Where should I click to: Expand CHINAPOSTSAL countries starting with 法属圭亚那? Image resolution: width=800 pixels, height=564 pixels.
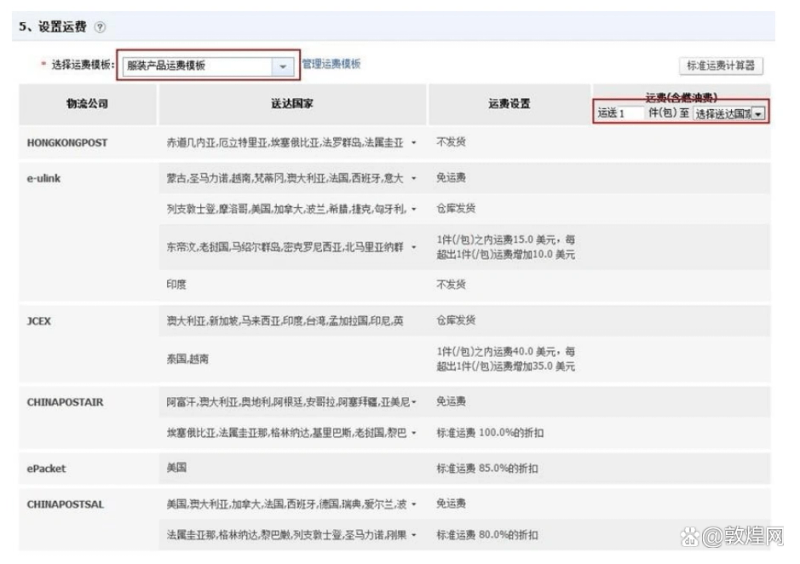pos(414,535)
